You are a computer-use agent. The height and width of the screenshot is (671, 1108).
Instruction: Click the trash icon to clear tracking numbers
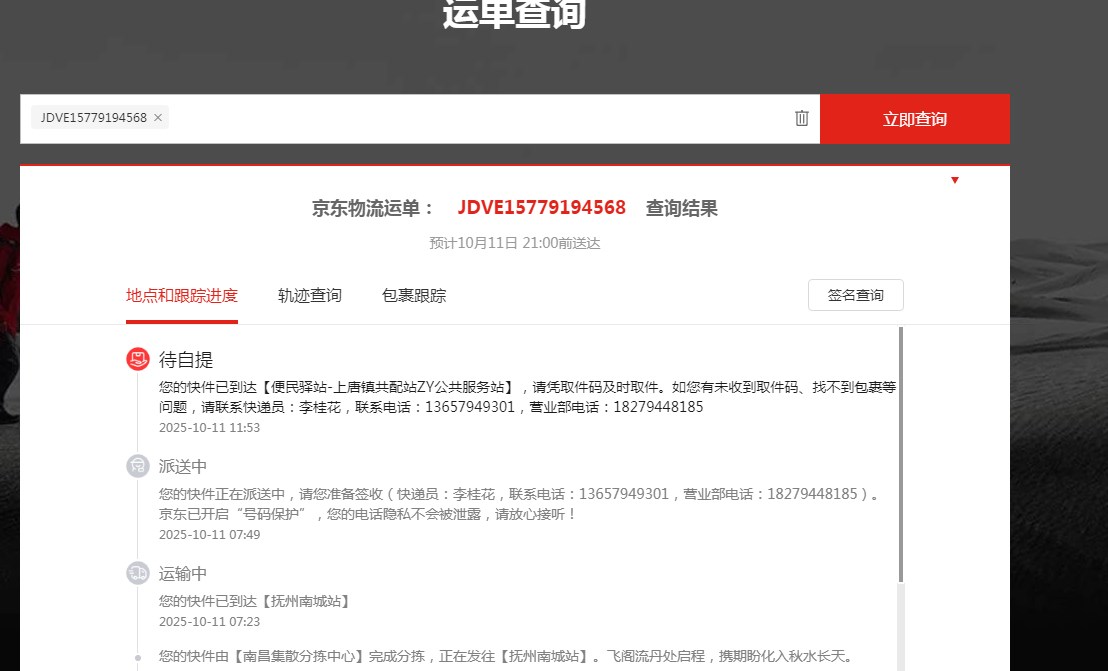coord(801,118)
